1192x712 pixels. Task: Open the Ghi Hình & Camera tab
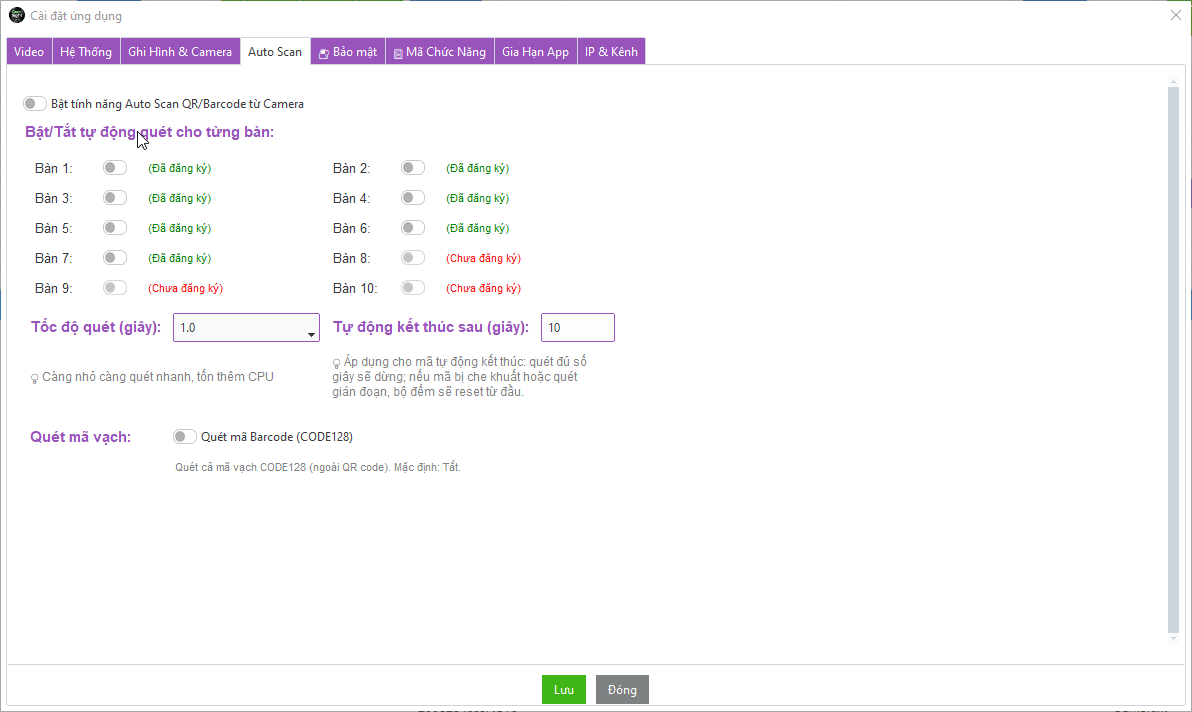180,51
